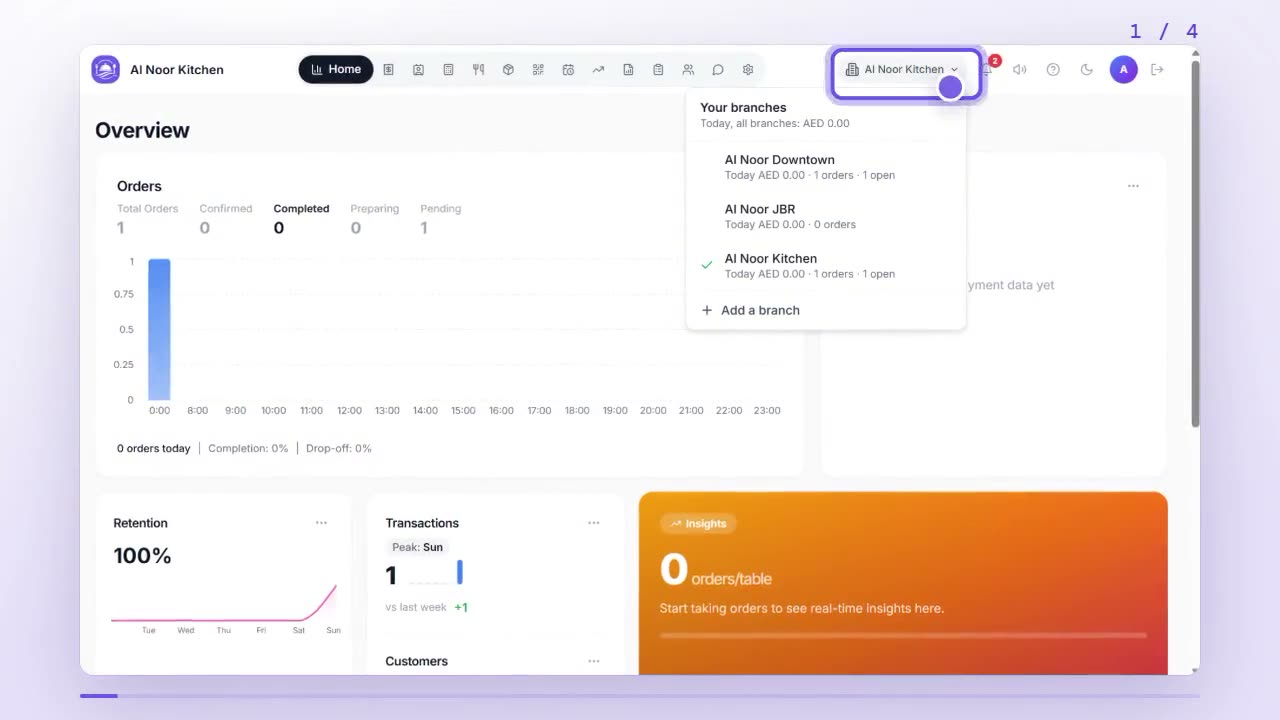
Task: Open more options on the payment card
Action: pyautogui.click(x=1133, y=186)
